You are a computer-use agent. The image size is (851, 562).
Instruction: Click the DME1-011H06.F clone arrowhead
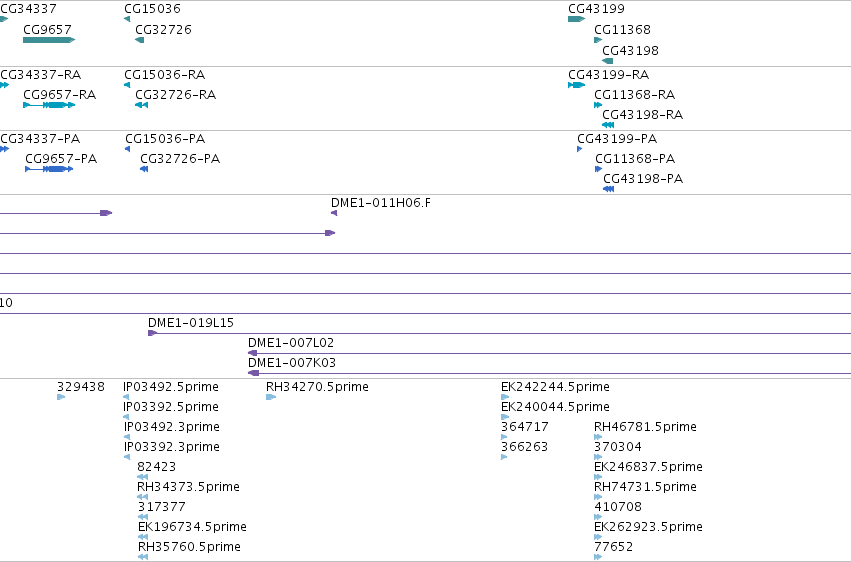[334, 213]
